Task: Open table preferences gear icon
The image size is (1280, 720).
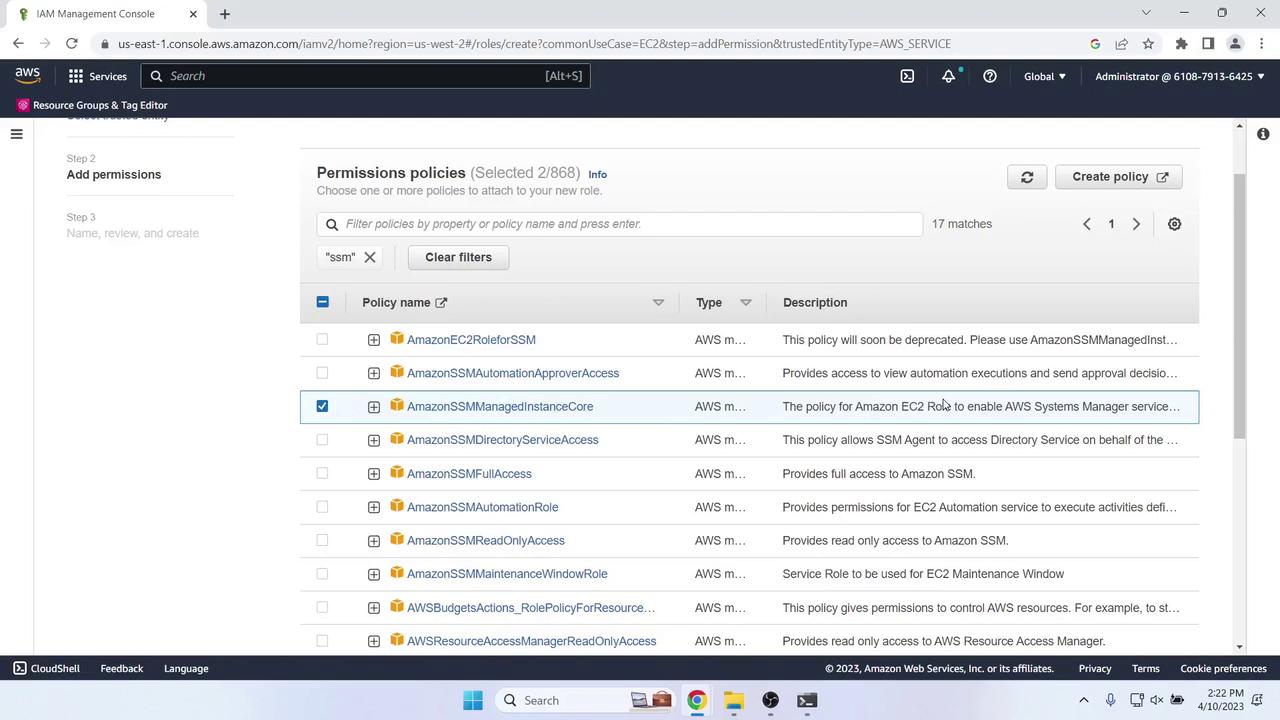Action: (1174, 224)
